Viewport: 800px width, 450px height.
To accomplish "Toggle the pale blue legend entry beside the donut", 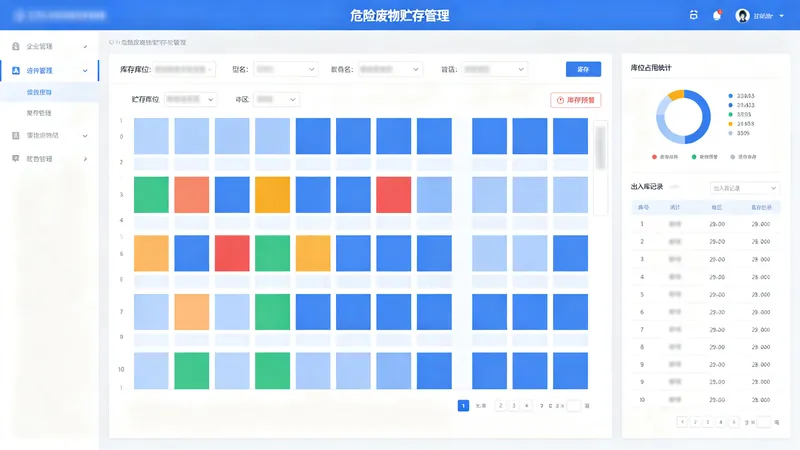I will (739, 133).
